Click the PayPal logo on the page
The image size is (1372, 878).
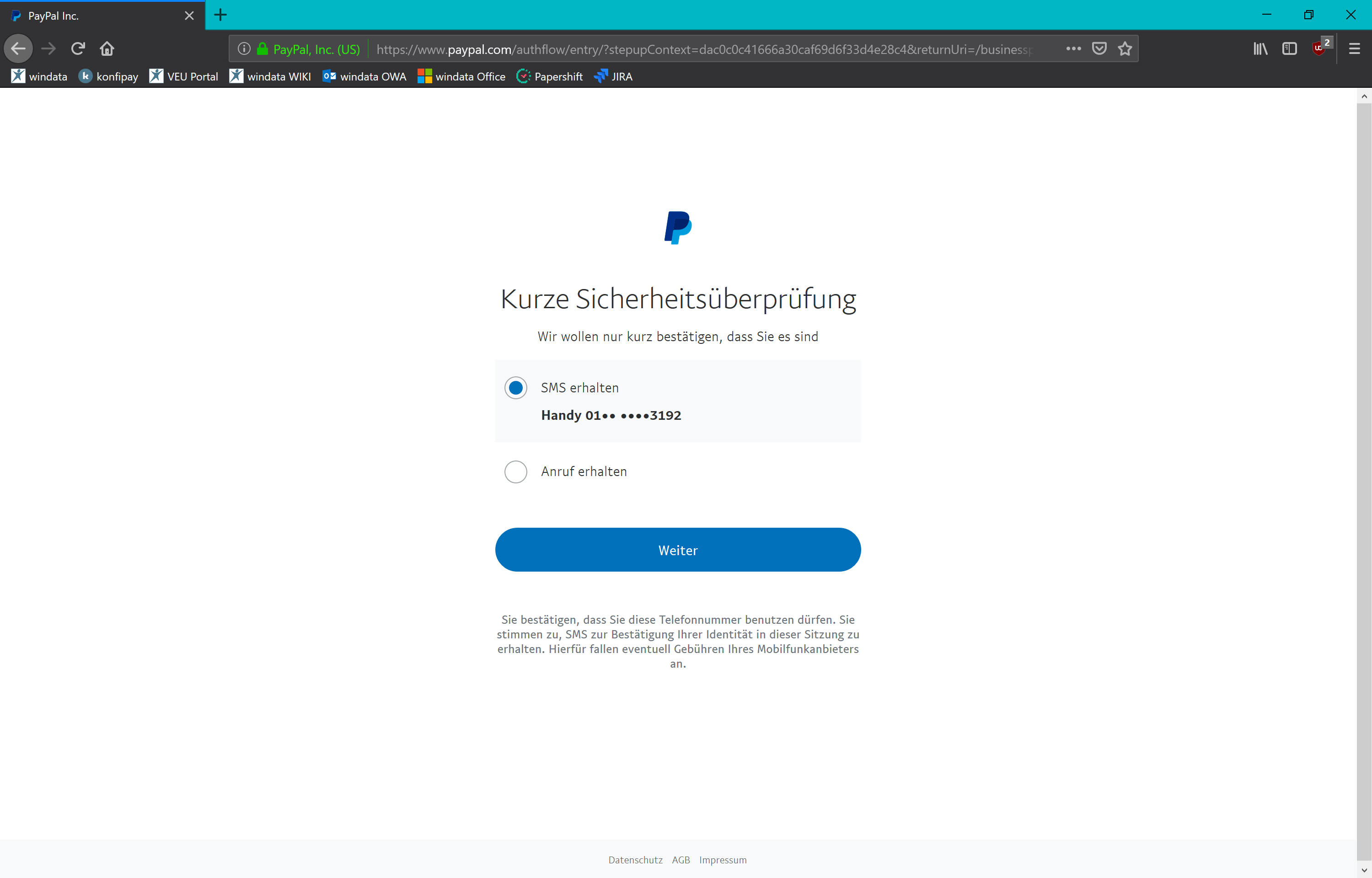678,228
